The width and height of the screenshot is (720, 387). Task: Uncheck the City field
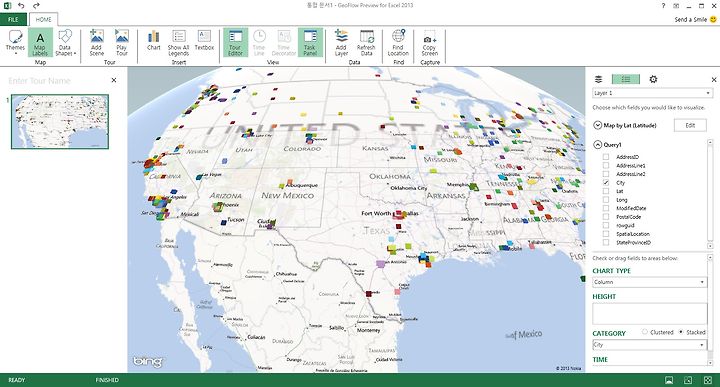pyautogui.click(x=606, y=182)
